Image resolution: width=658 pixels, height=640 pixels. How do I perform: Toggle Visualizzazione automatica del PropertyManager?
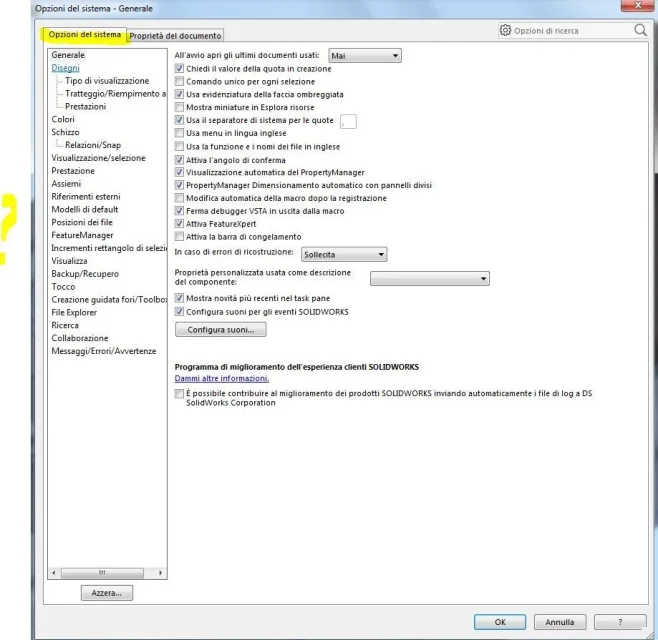tap(179, 172)
